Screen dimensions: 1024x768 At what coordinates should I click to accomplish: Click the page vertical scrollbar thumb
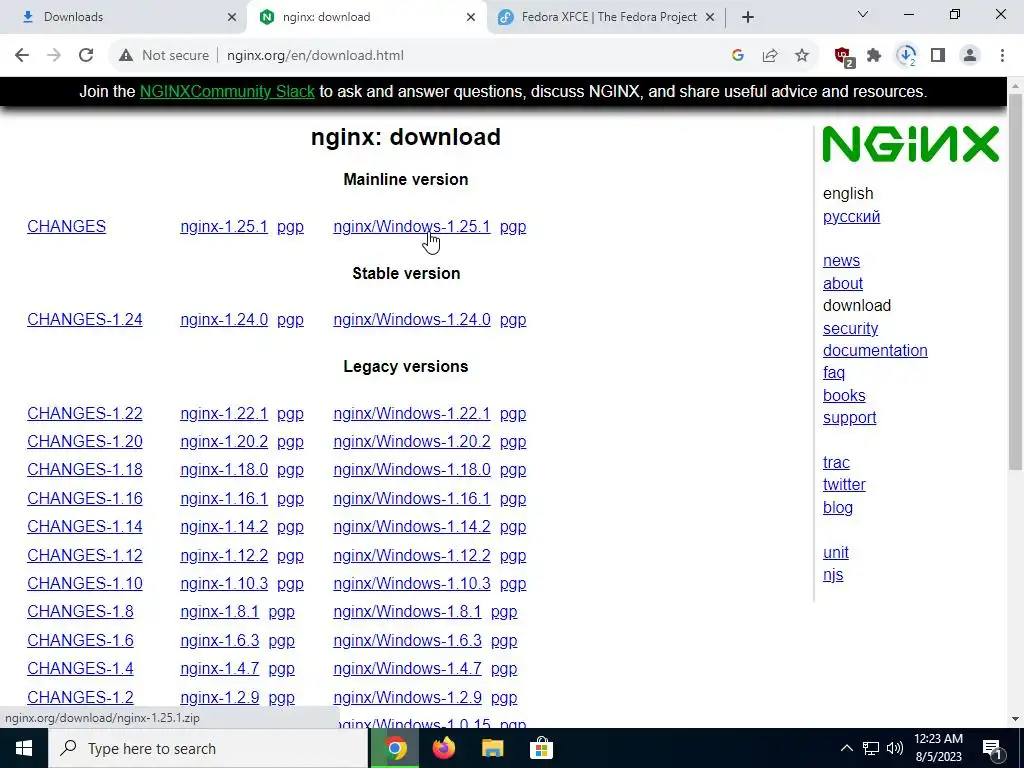1015,281
